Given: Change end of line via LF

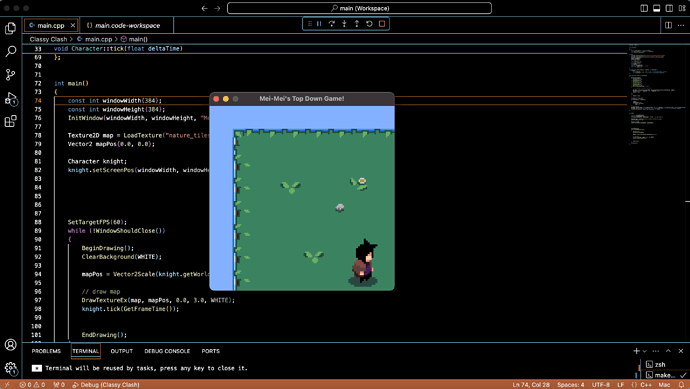Looking at the screenshot, I should pyautogui.click(x=620, y=385).
